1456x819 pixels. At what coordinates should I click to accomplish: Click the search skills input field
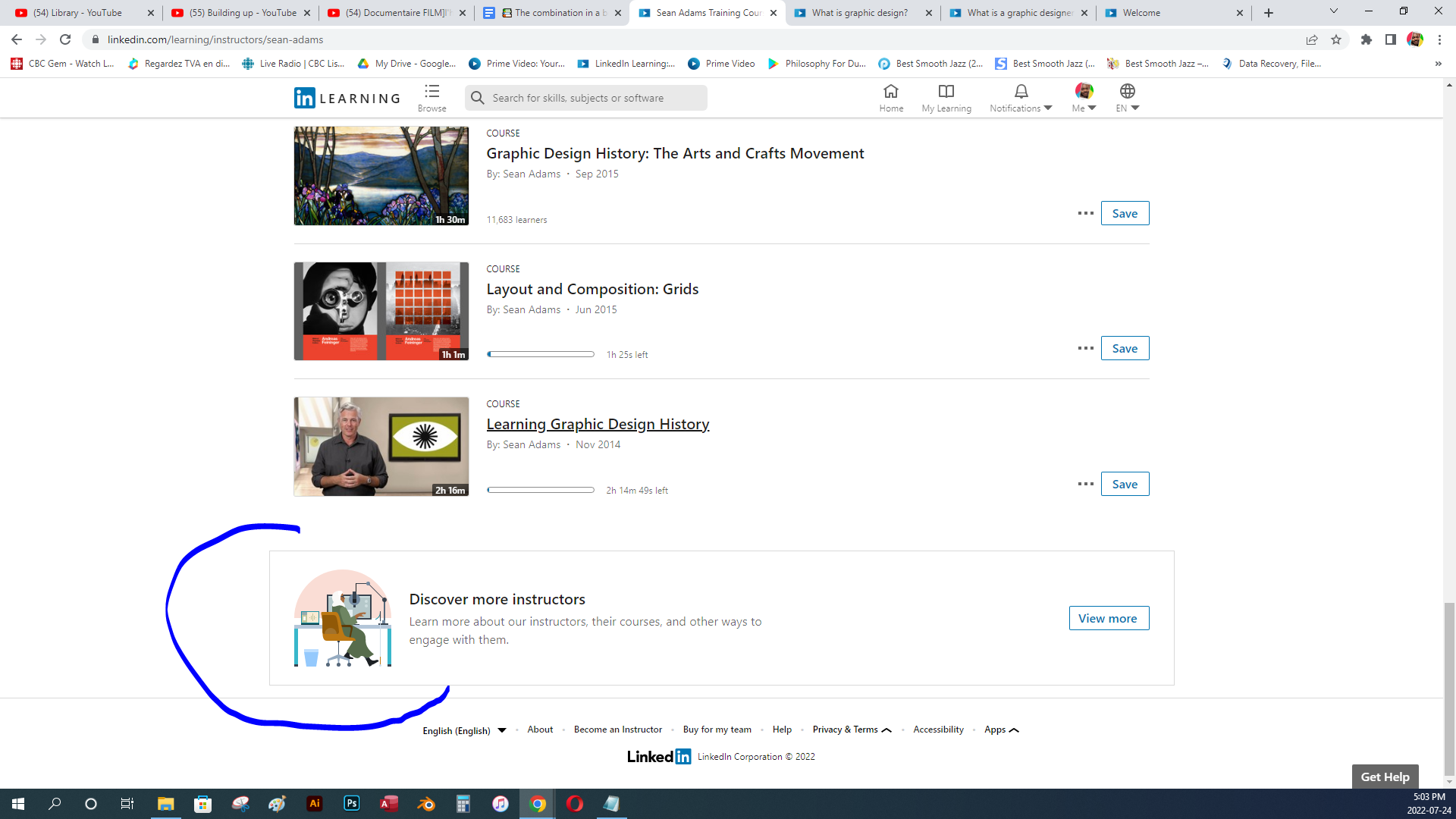coord(585,98)
